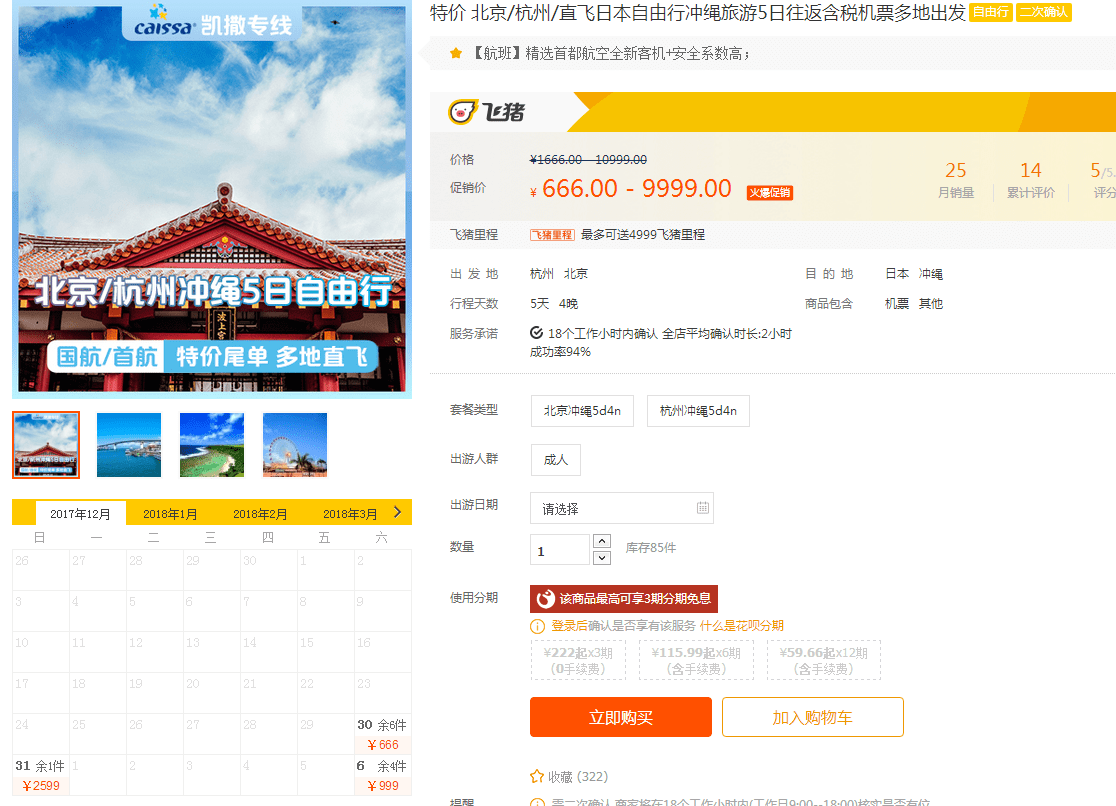Increase quantity with the up arrow
Viewport: 1116px width, 806px height.
click(602, 541)
